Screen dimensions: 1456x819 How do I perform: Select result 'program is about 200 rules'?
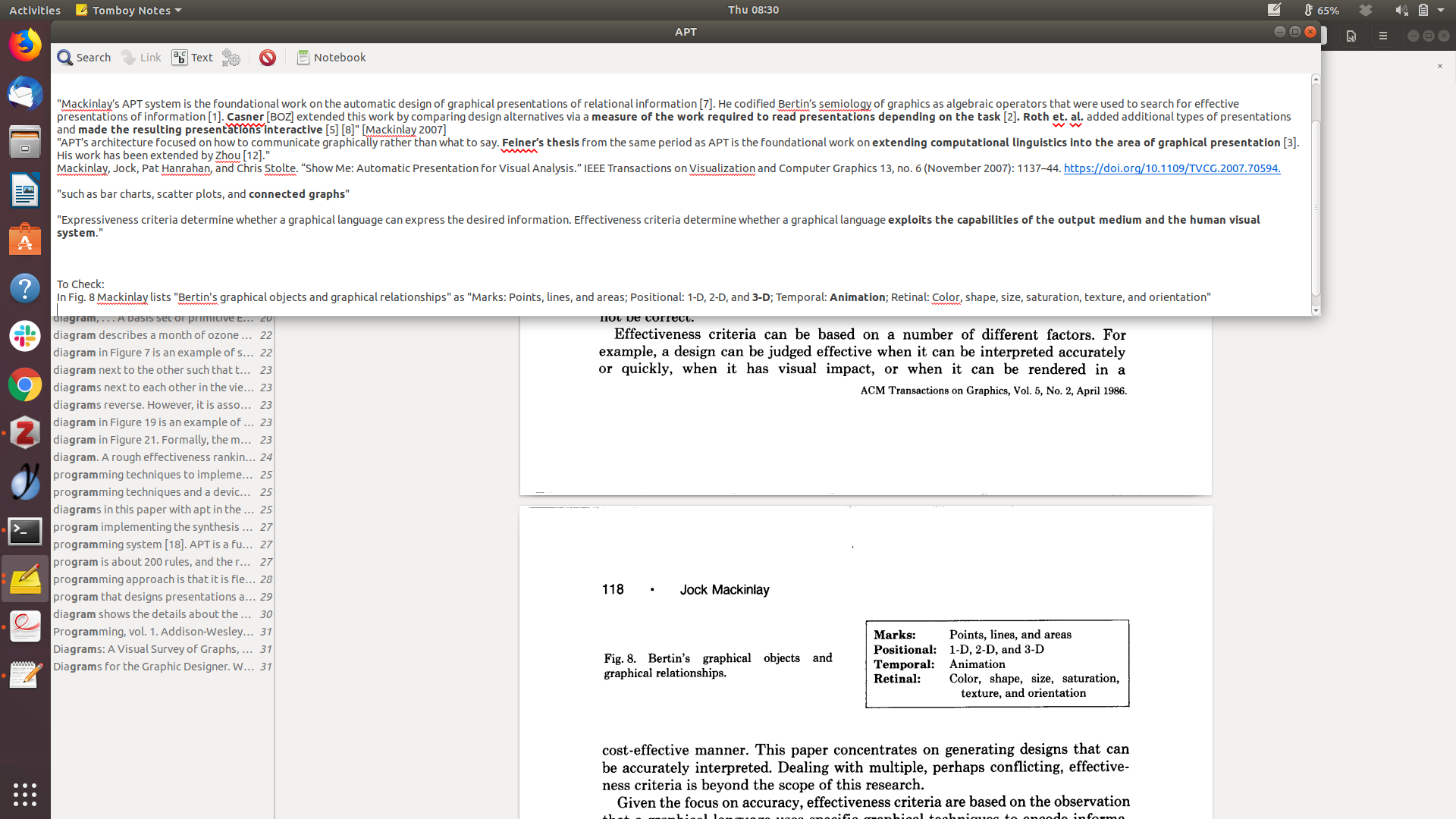152,562
